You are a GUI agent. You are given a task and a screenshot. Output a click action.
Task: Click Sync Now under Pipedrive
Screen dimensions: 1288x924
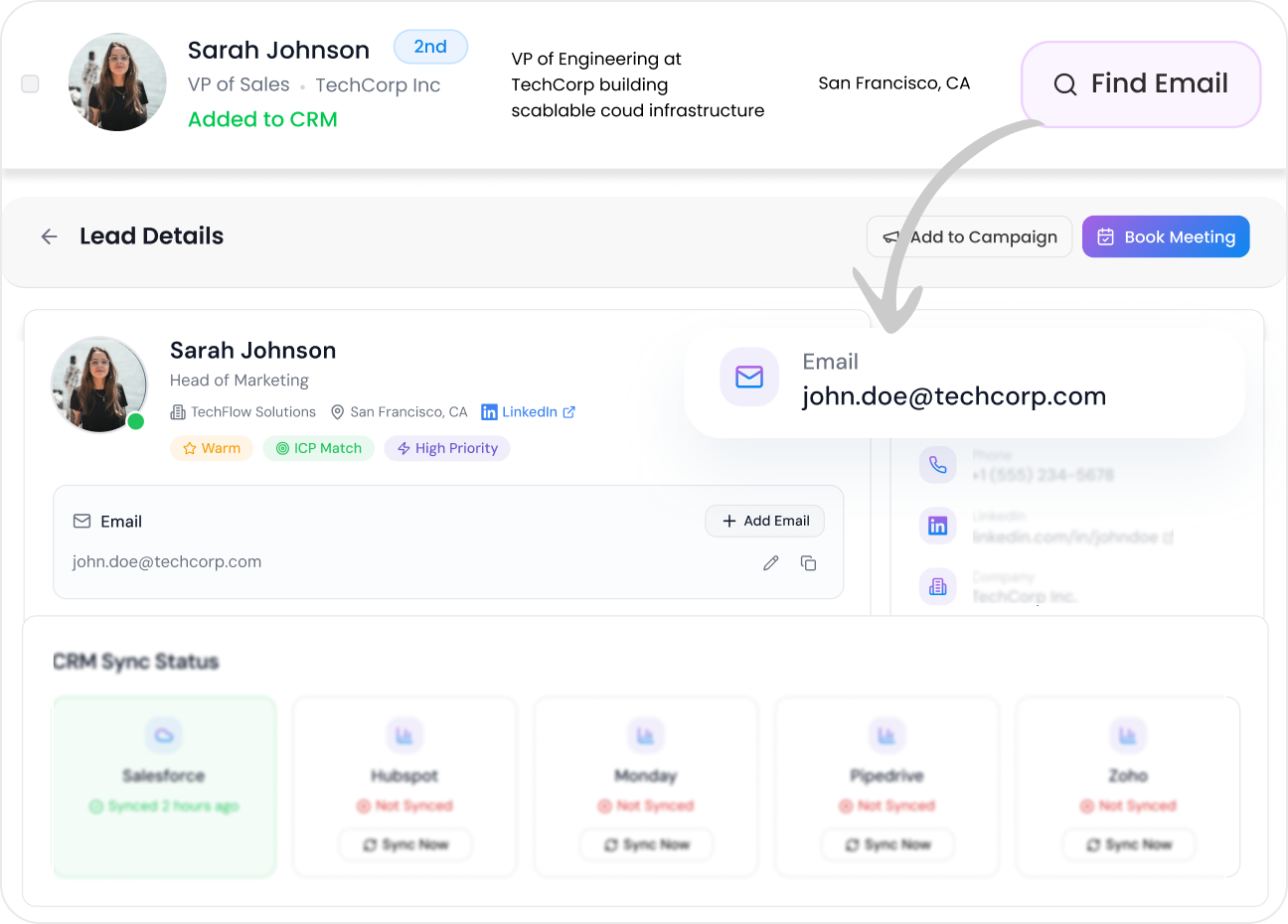click(887, 845)
